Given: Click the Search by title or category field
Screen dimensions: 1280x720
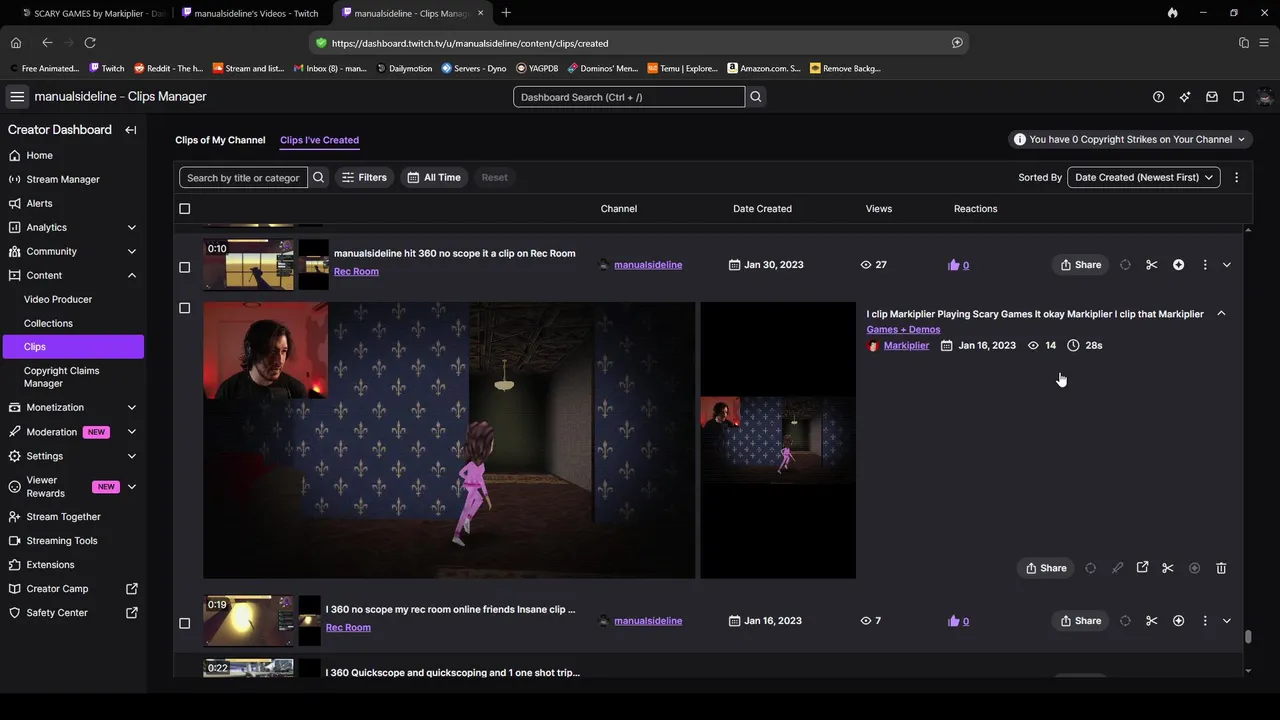Looking at the screenshot, I should 243,177.
